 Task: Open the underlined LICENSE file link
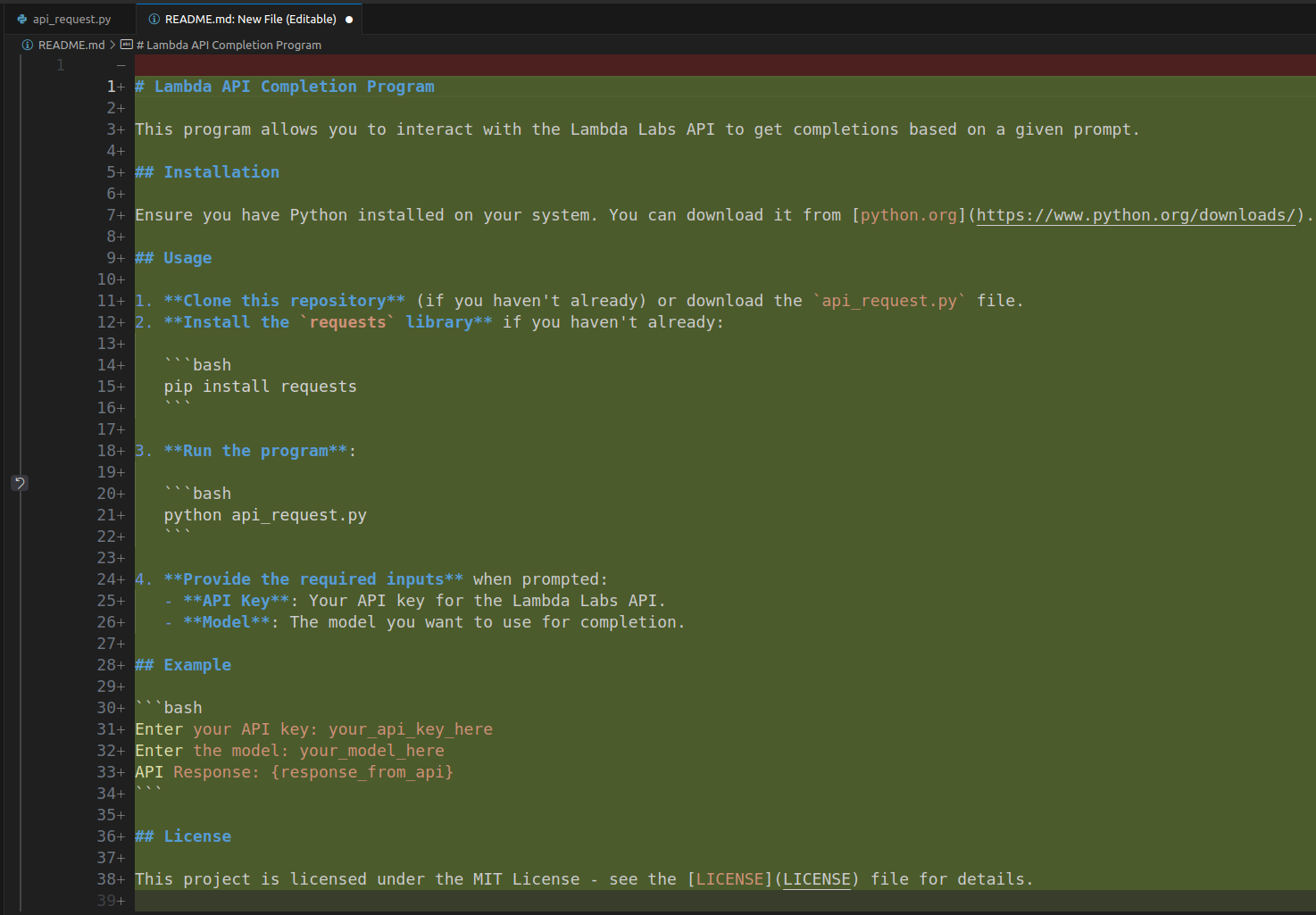(x=816, y=879)
